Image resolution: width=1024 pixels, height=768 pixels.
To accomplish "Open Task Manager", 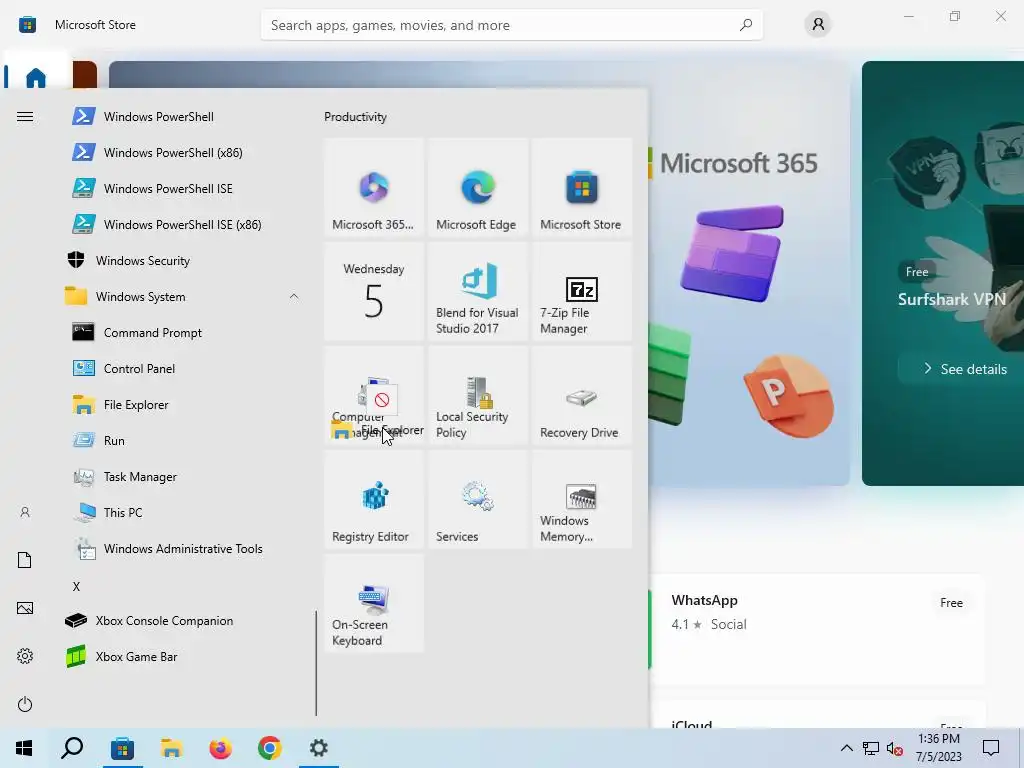I will point(183,477).
